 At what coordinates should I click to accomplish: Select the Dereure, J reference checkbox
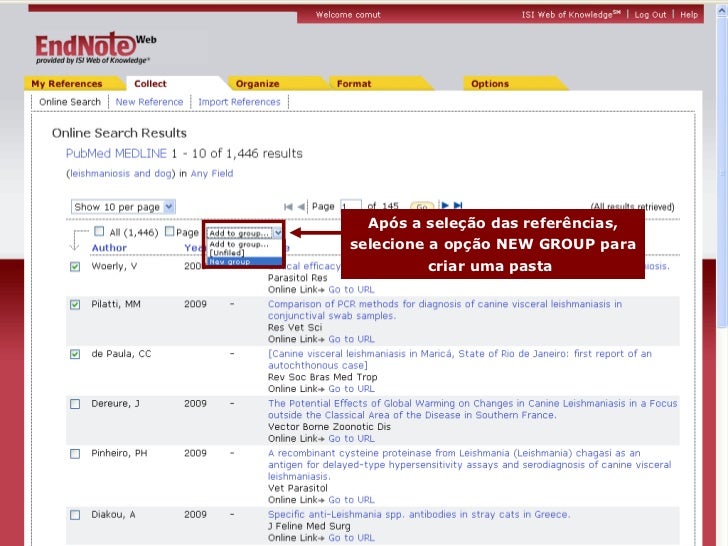tap(75, 404)
